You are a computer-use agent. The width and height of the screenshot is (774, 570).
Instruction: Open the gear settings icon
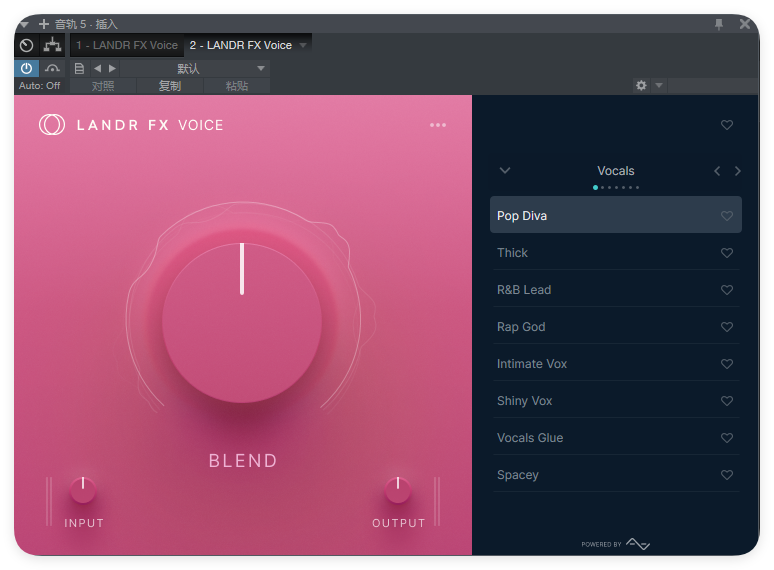click(x=641, y=85)
